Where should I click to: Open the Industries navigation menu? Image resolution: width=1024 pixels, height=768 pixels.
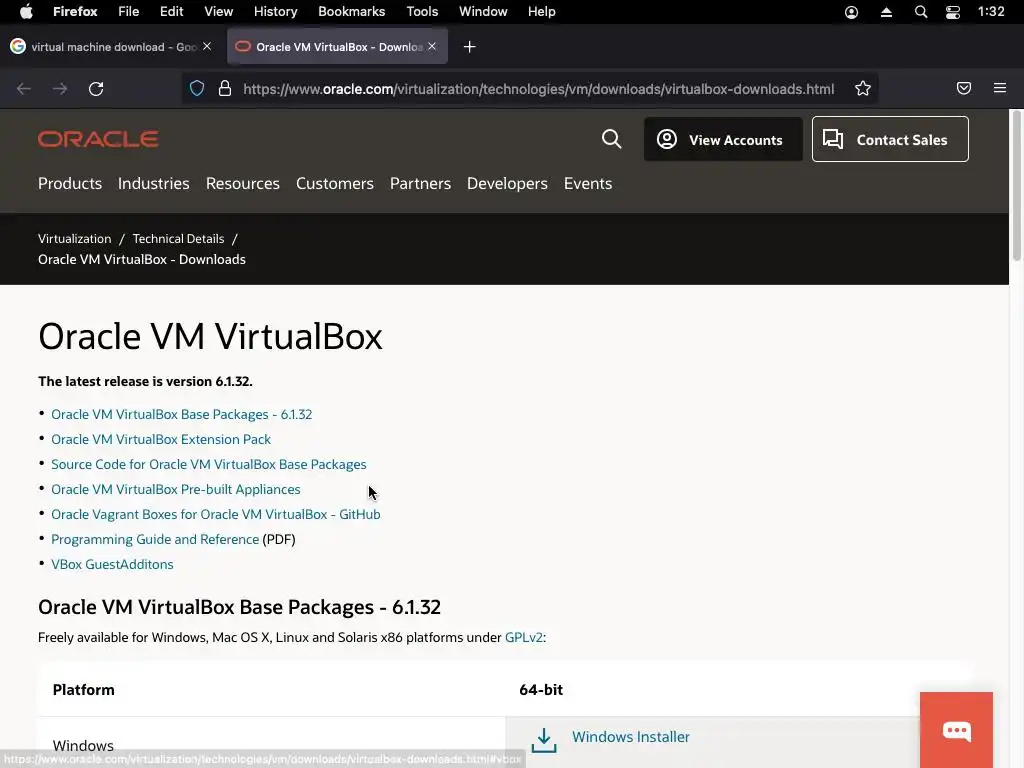tap(153, 184)
